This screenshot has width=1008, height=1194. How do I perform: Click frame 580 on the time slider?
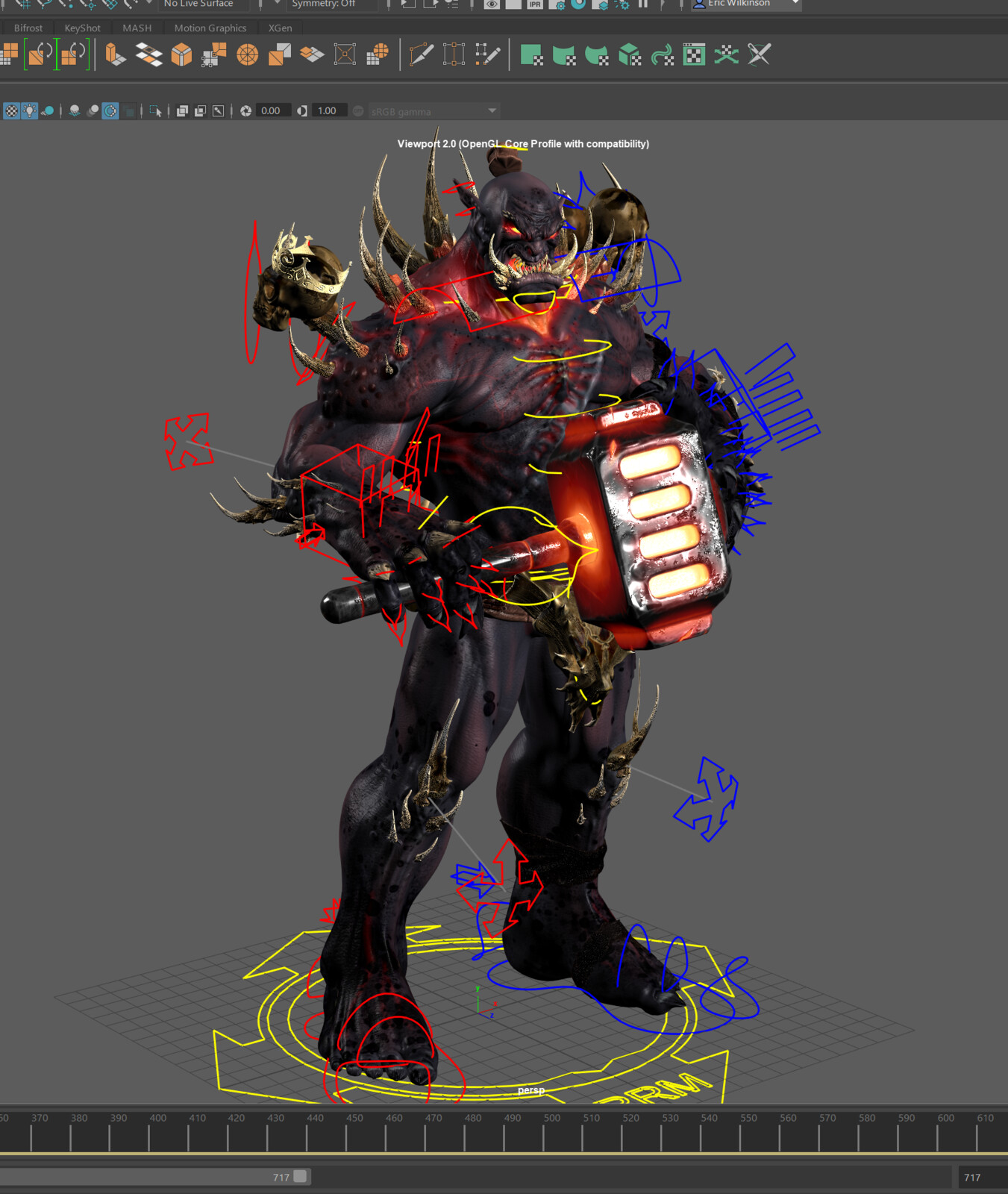coord(867,1118)
